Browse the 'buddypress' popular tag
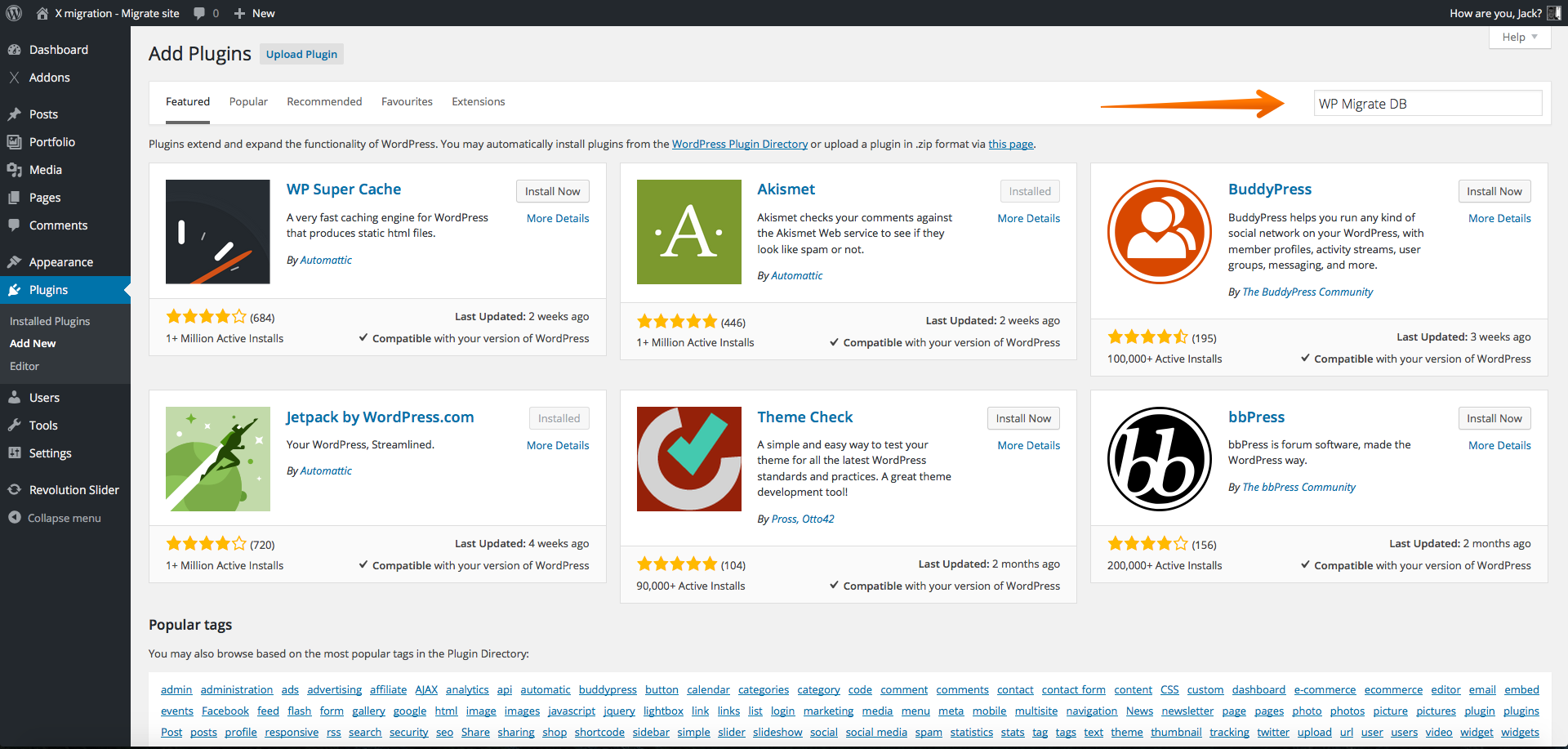1568x749 pixels. click(608, 690)
